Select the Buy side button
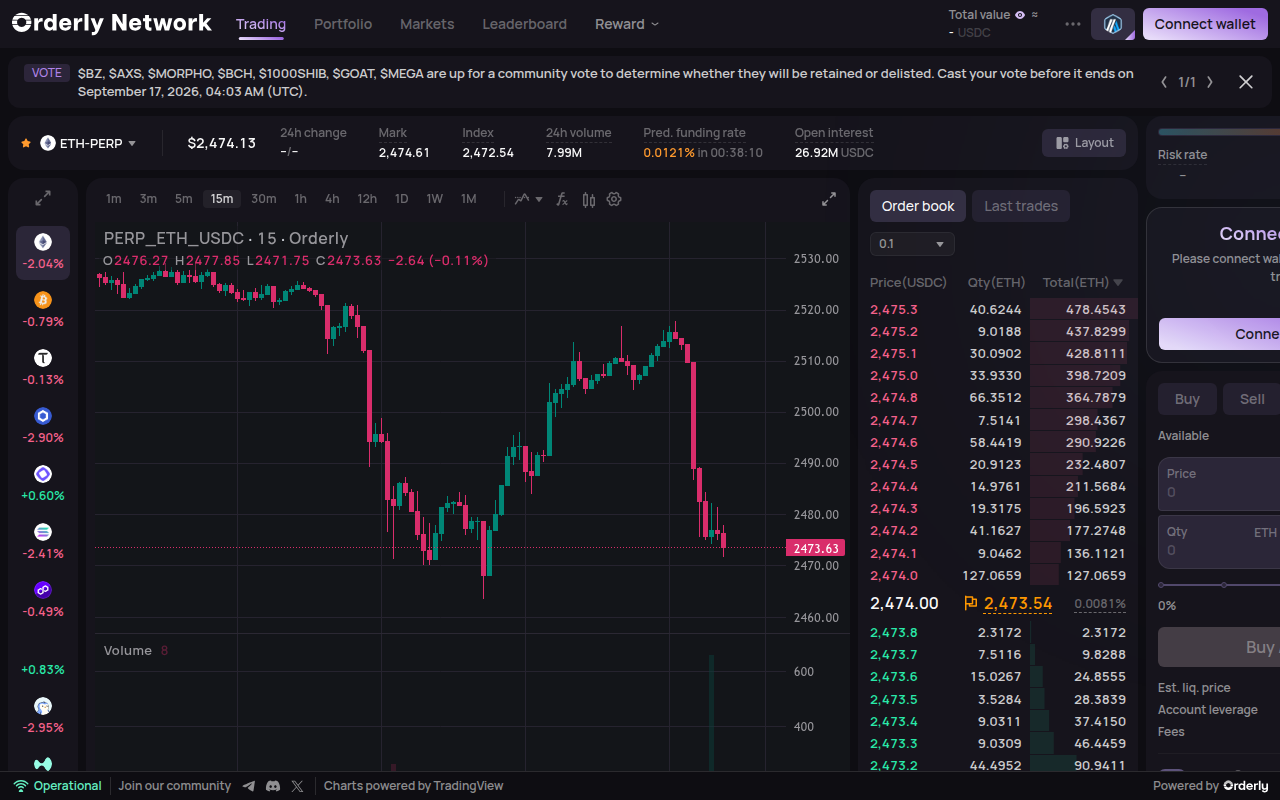The image size is (1280, 800). click(1187, 399)
